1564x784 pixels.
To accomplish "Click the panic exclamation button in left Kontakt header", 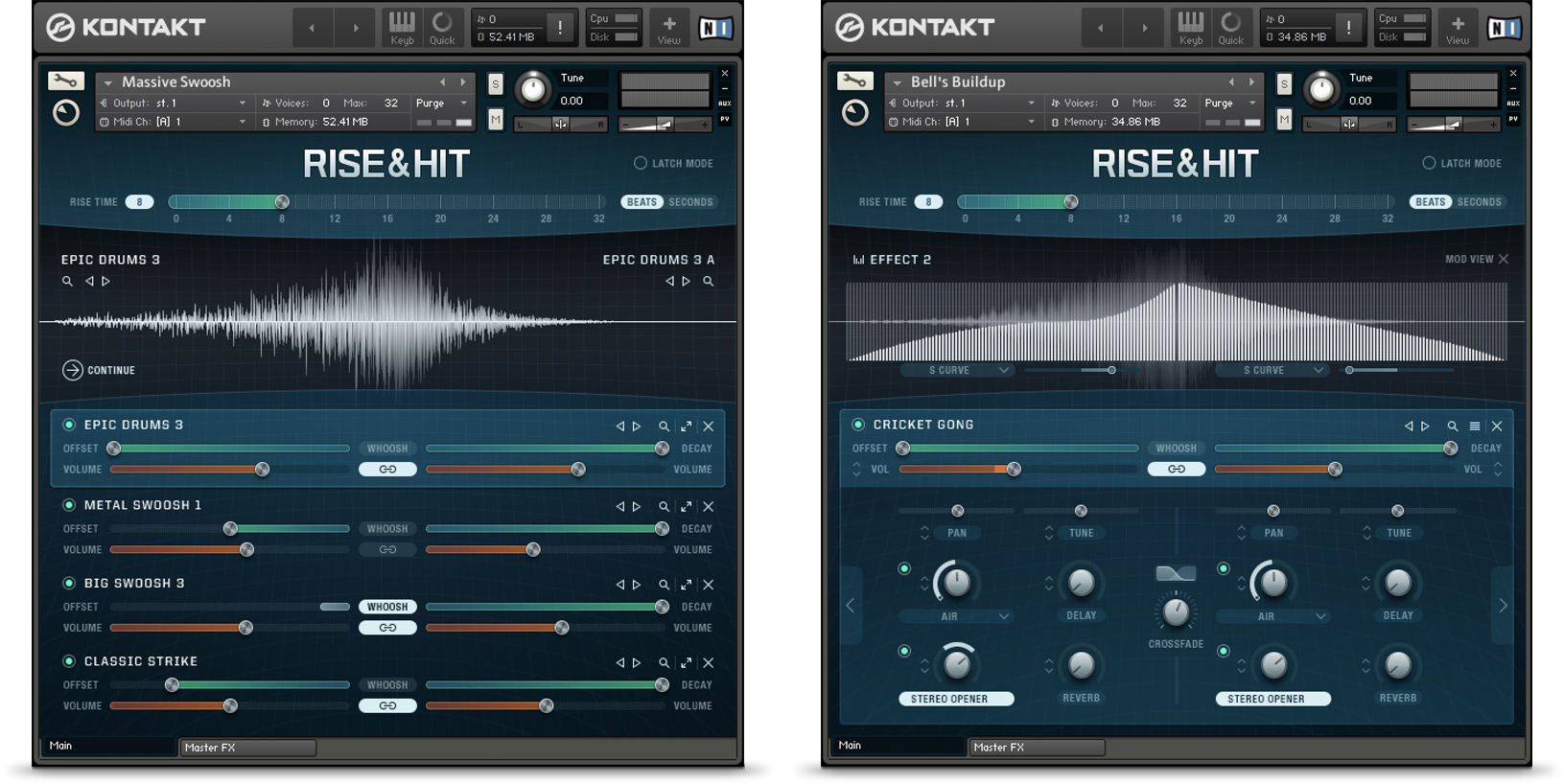I will tap(560, 28).
